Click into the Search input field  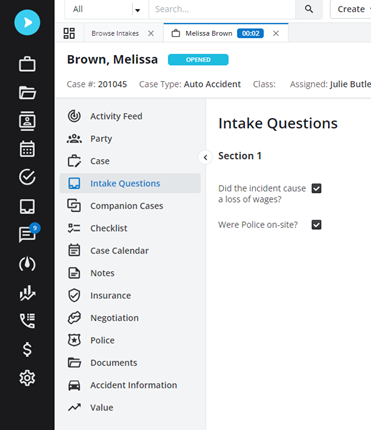(x=222, y=9)
